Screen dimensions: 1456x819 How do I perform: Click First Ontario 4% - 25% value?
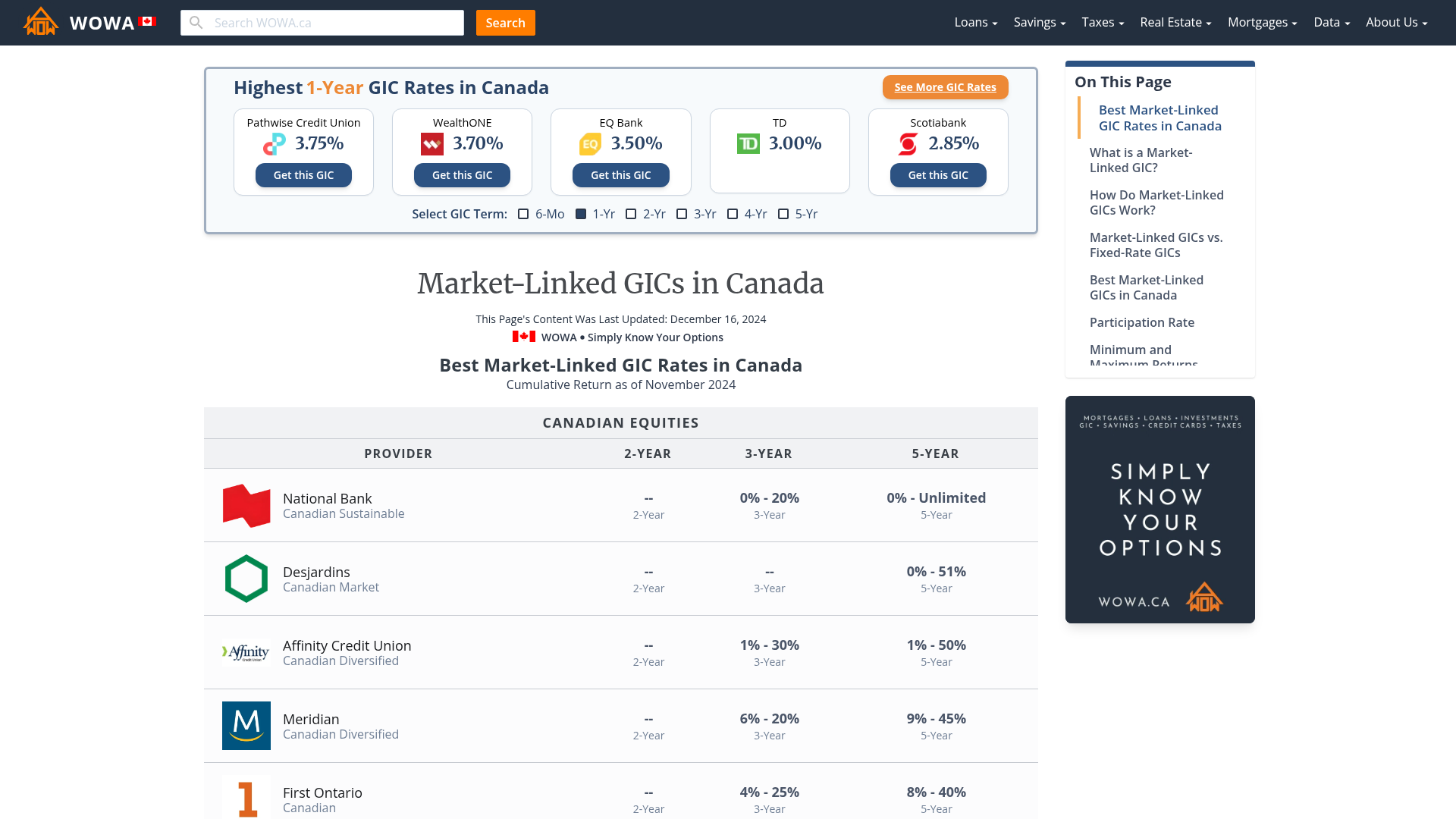pyautogui.click(x=769, y=792)
